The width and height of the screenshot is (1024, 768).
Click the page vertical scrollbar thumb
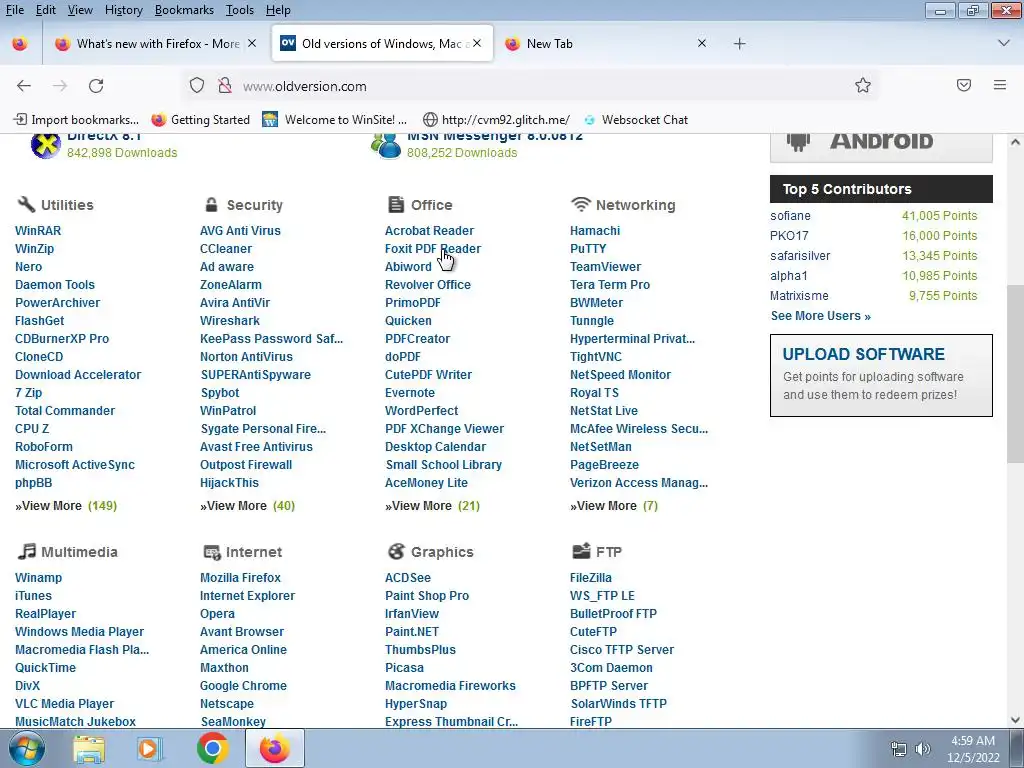pyautogui.click(x=1015, y=374)
